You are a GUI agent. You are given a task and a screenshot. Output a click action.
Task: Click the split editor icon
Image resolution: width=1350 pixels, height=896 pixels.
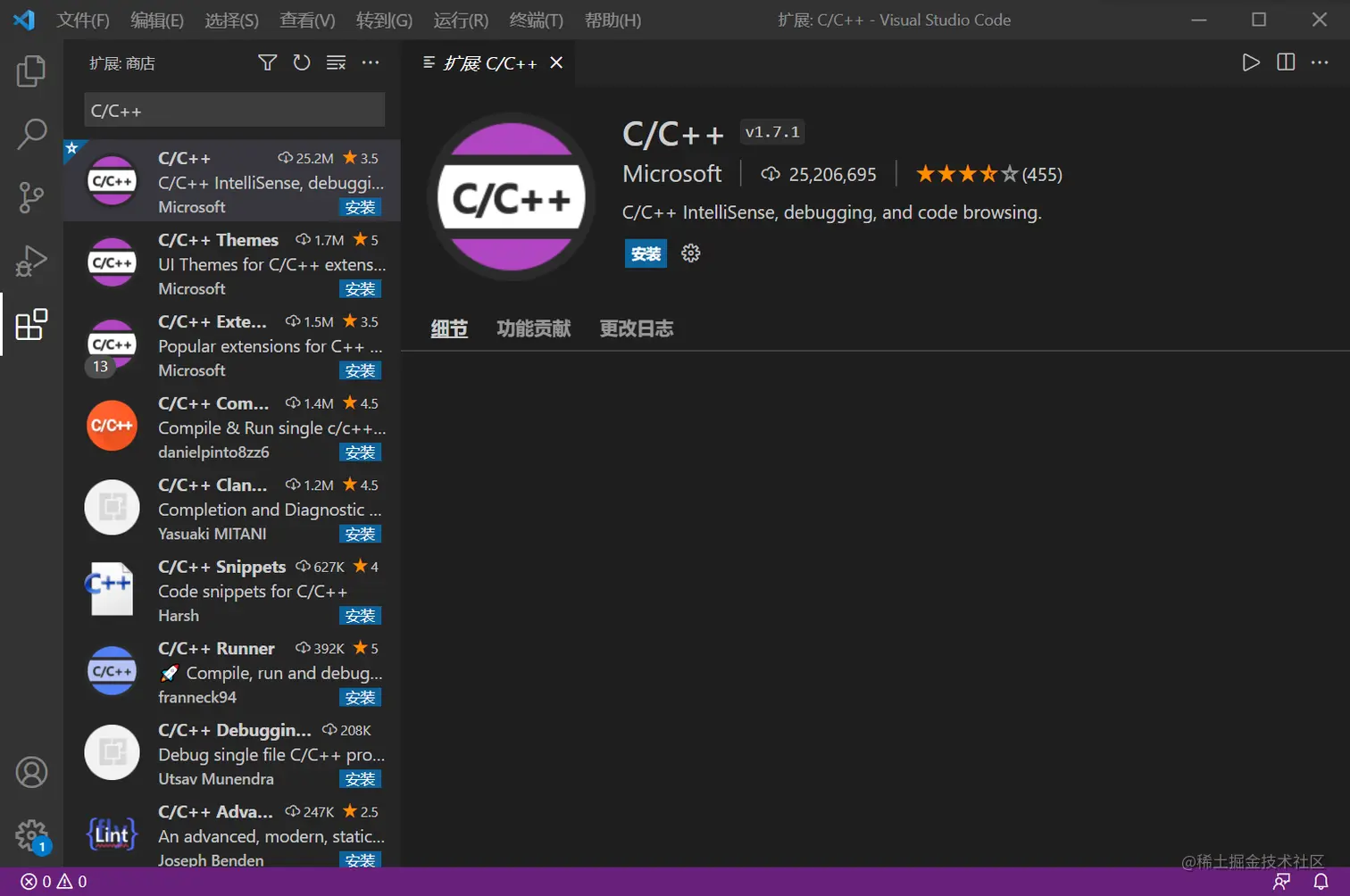click(x=1285, y=62)
